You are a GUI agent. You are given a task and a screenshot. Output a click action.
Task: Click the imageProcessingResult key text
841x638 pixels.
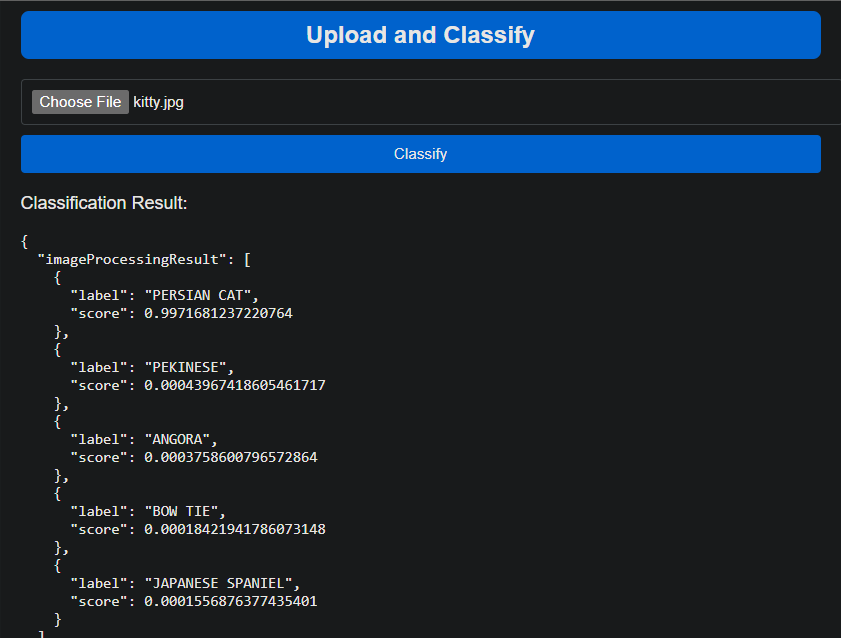pyautogui.click(x=132, y=259)
